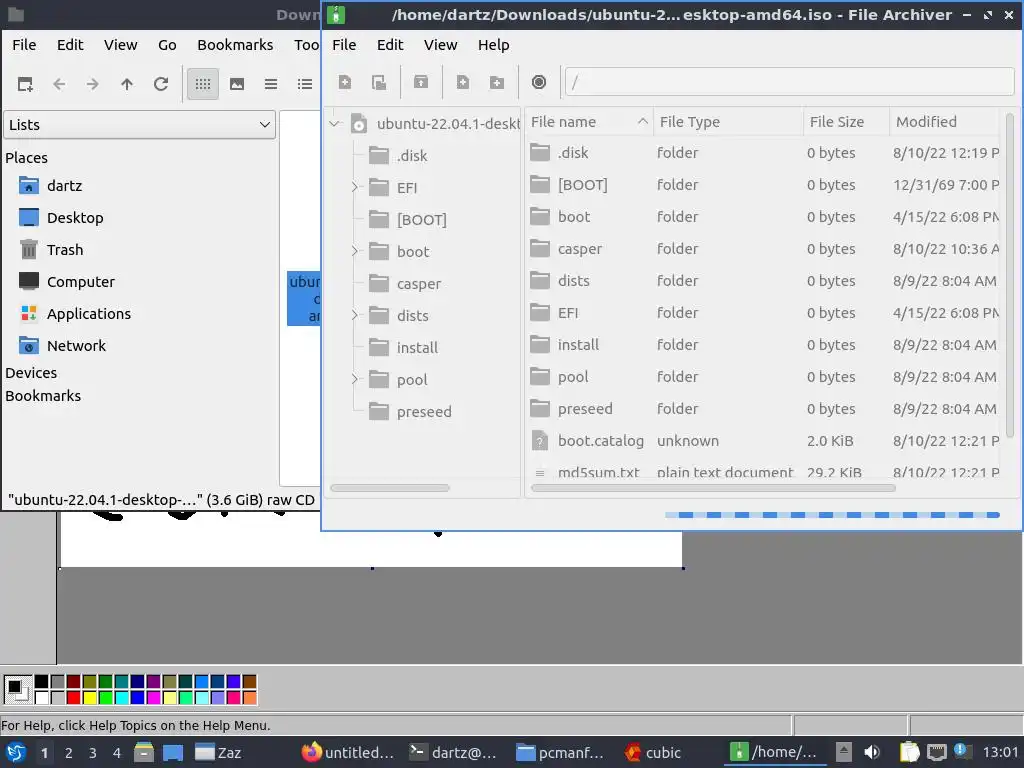Switch to the pcmanfm taskbar button

[560, 752]
